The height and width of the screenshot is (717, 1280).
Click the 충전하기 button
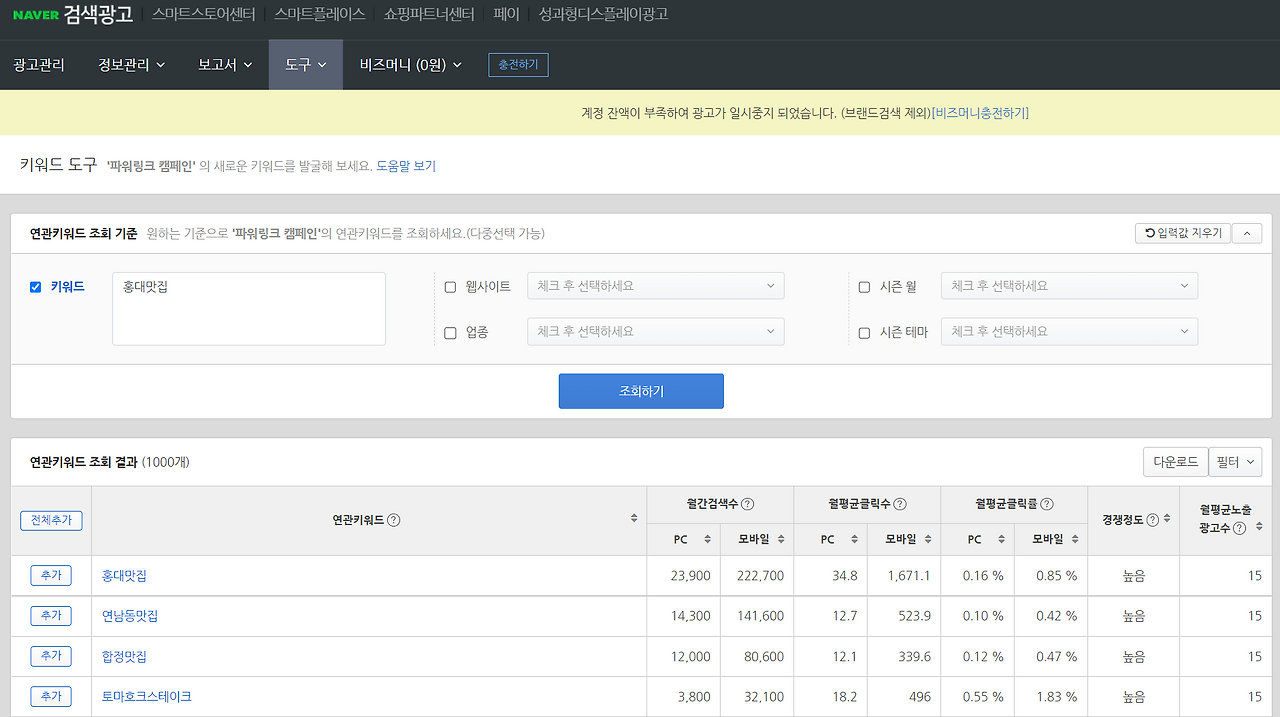pyautogui.click(x=518, y=65)
